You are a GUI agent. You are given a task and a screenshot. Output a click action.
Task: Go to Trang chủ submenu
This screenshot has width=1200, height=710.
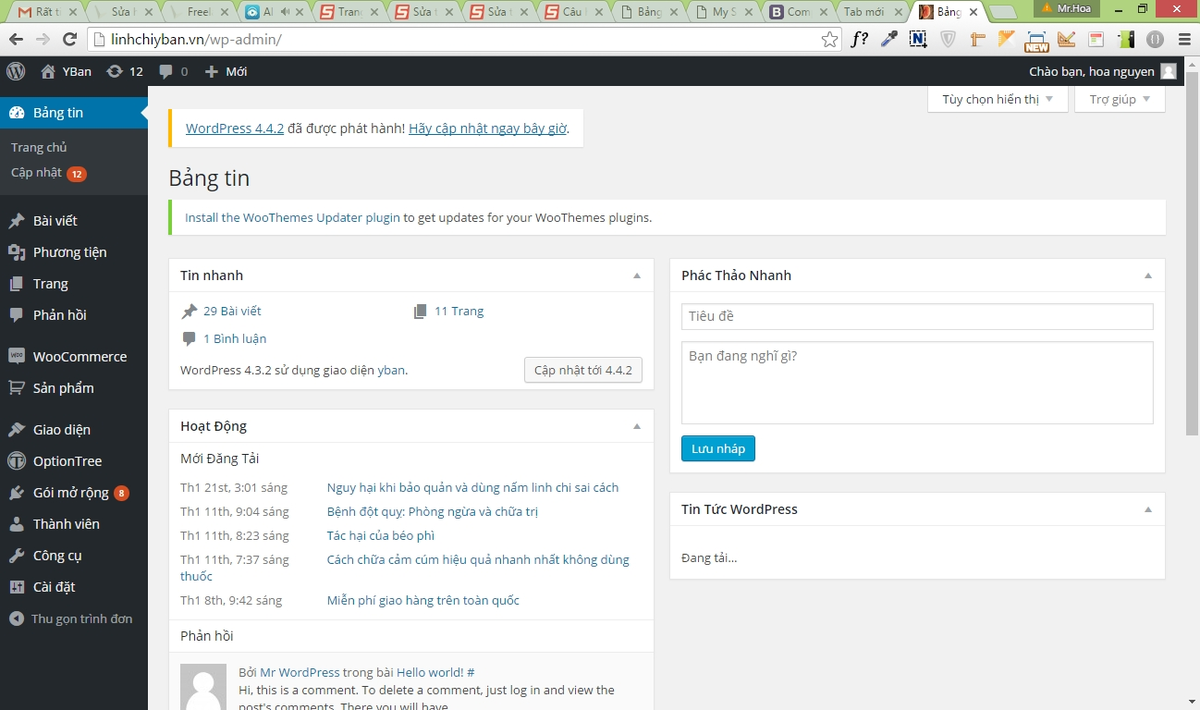coord(39,148)
